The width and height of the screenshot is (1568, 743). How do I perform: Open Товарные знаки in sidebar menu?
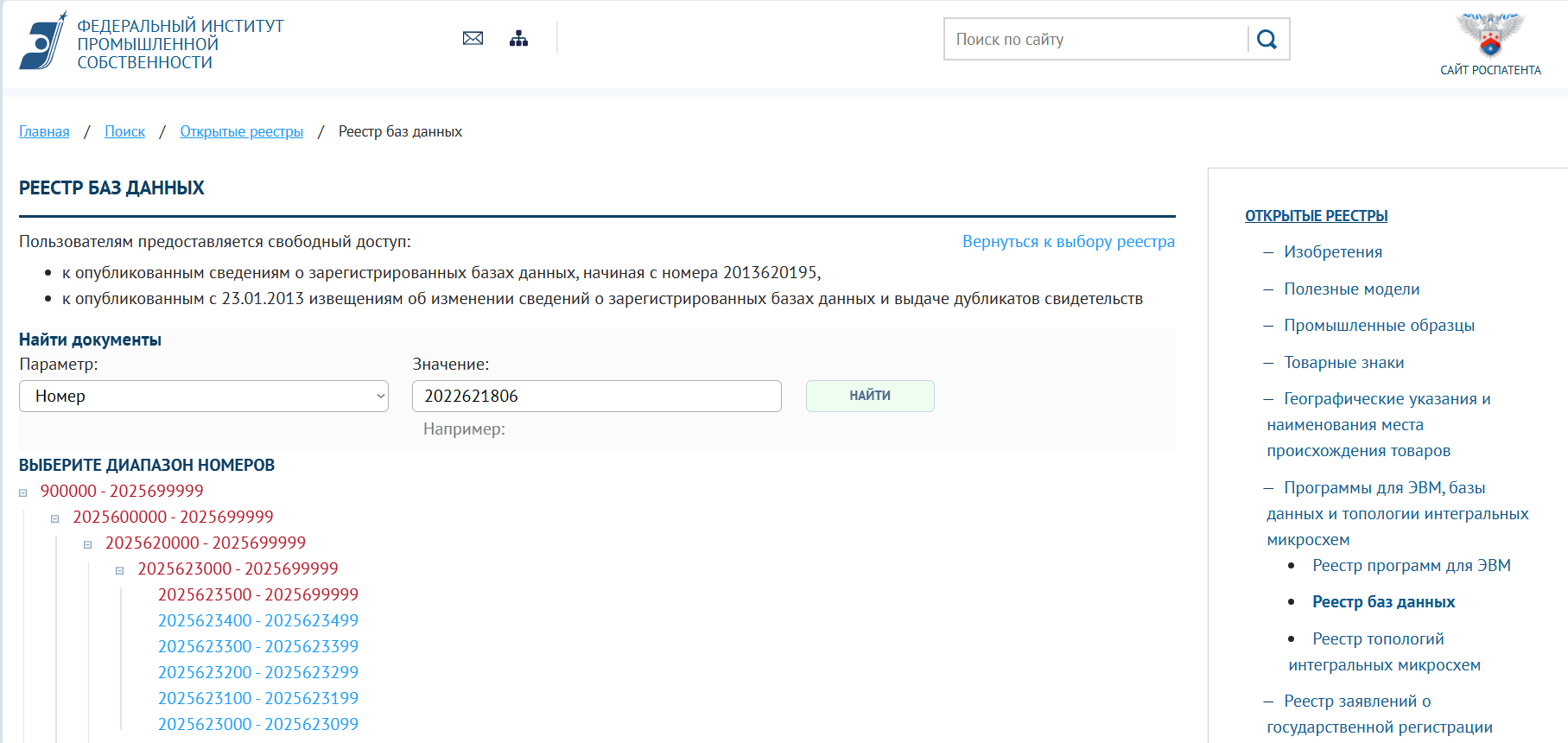(1343, 363)
